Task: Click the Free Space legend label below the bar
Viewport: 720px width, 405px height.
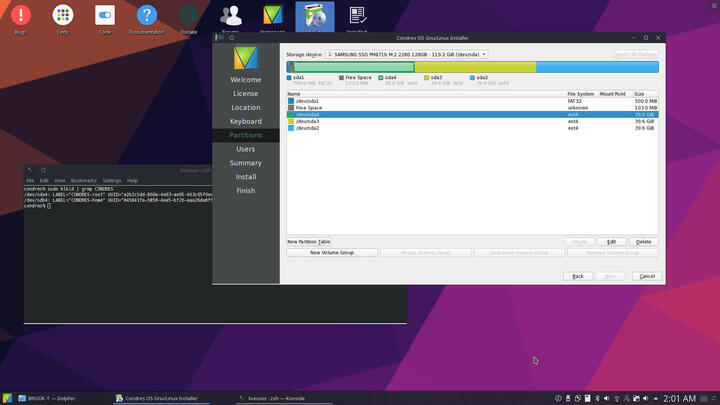Action: click(x=358, y=78)
